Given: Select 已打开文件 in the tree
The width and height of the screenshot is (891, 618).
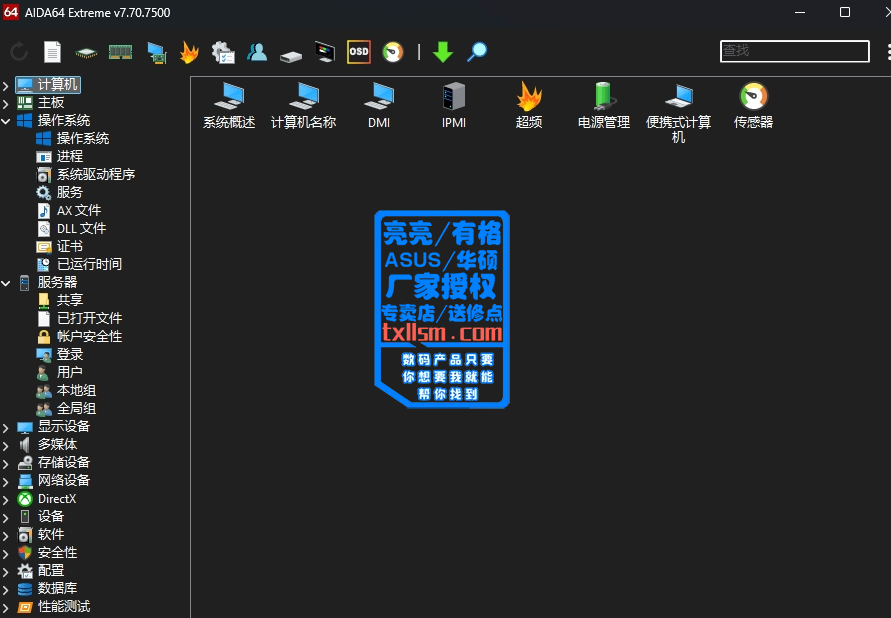Looking at the screenshot, I should [79, 318].
